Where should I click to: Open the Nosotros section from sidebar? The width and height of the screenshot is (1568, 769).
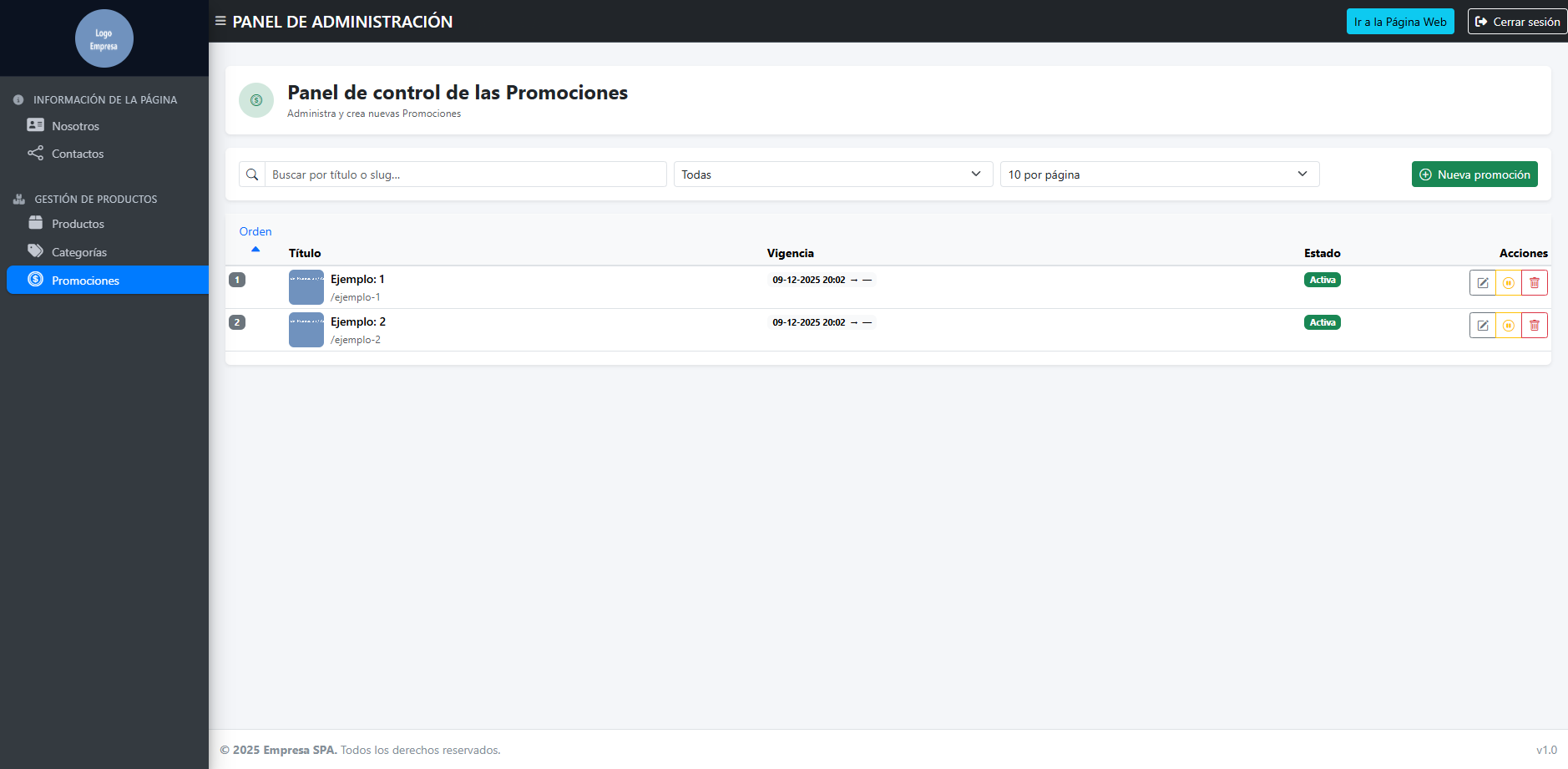[75, 124]
